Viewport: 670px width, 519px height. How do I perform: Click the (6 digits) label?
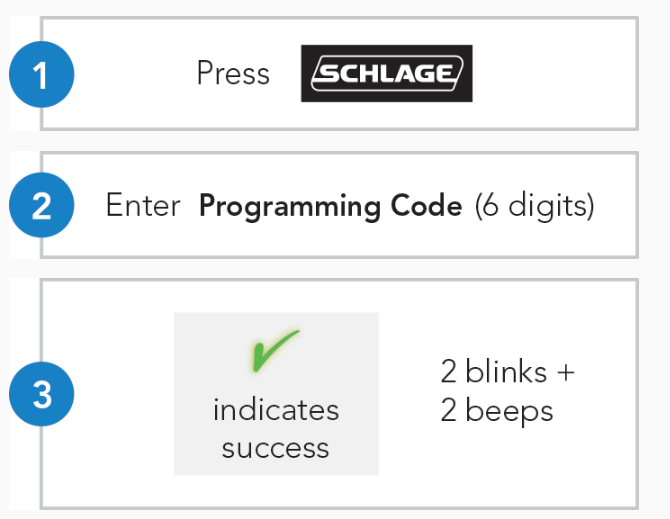(x=535, y=206)
